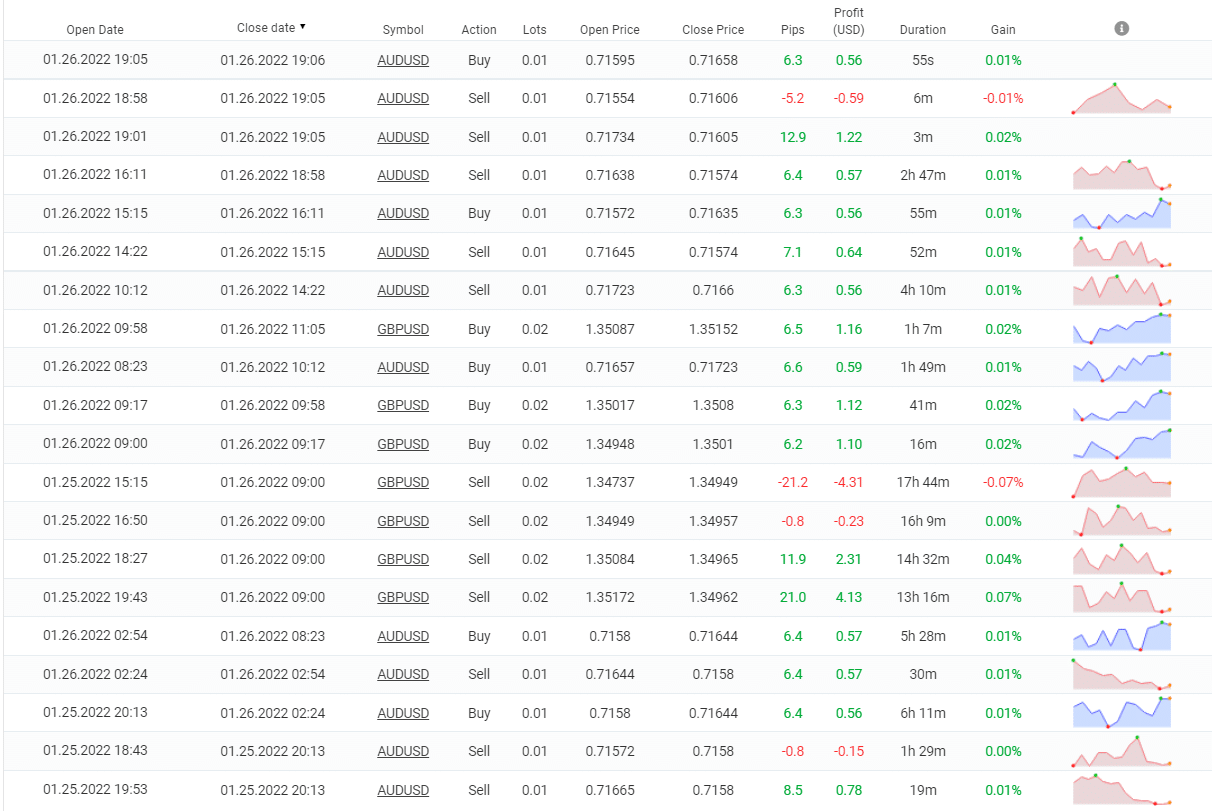Sort trades by the Action column
Image resolution: width=1212 pixels, height=811 pixels.
(x=478, y=29)
